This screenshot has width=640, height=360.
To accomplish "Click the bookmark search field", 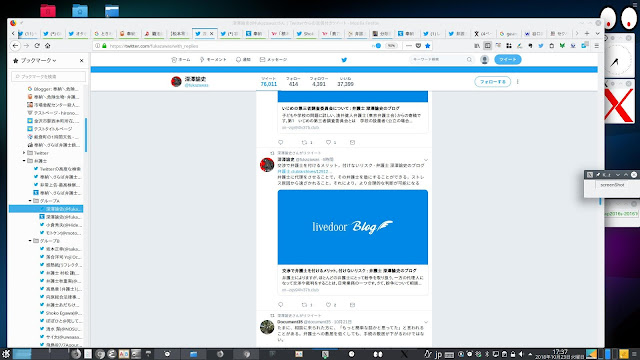I will pyautogui.click(x=49, y=76).
